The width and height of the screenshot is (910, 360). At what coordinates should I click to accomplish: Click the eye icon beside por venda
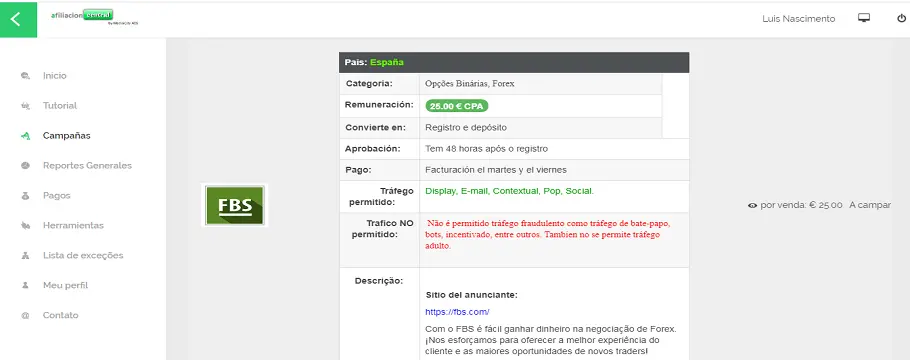pyautogui.click(x=753, y=206)
